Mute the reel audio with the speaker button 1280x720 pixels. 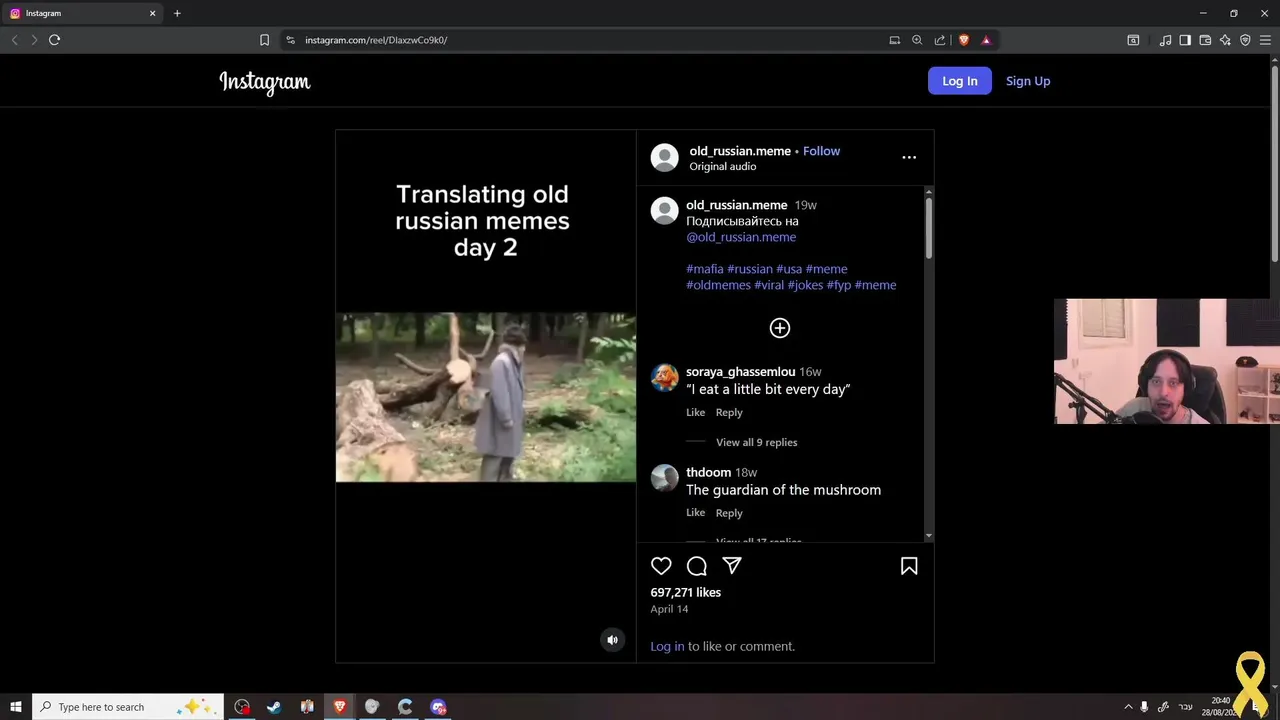(x=613, y=640)
